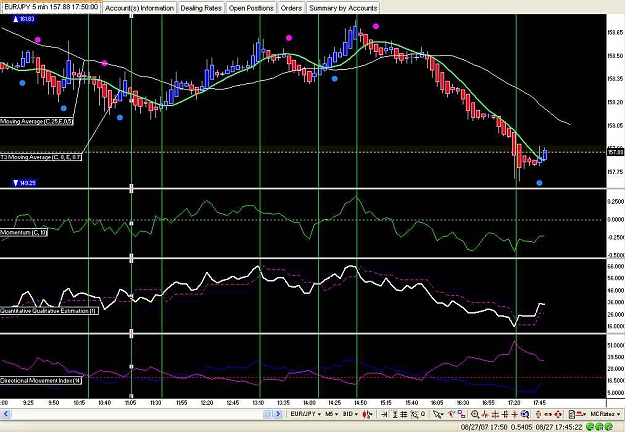Open the BID price type dropdown
Viewport: 625px width, 432px height.
tap(351, 414)
